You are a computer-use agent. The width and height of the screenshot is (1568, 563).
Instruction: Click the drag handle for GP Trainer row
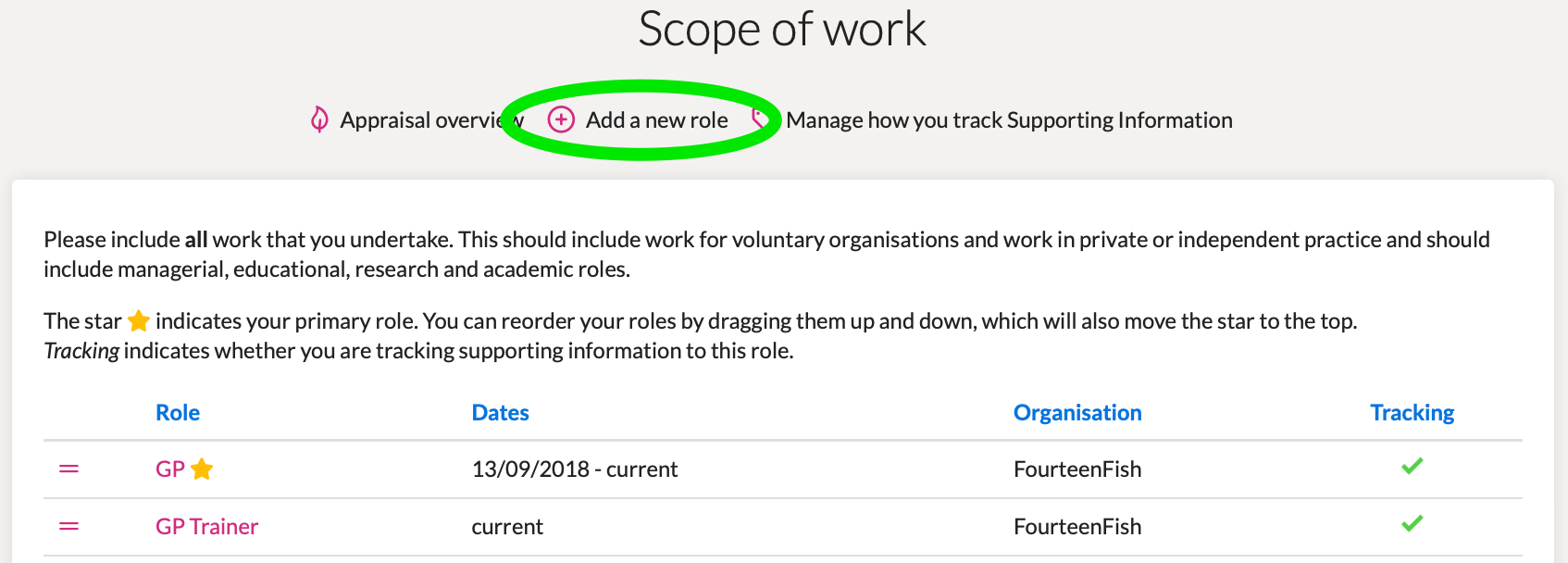click(68, 527)
